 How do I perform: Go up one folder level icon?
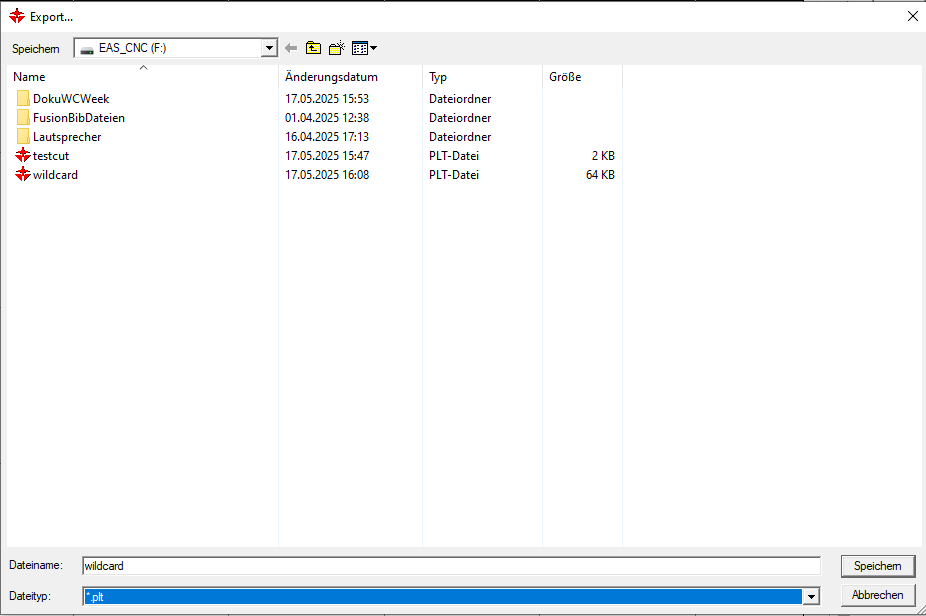click(x=314, y=48)
